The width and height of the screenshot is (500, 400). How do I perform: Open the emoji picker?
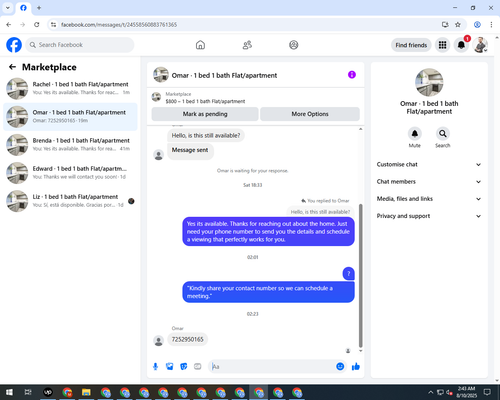[340, 367]
